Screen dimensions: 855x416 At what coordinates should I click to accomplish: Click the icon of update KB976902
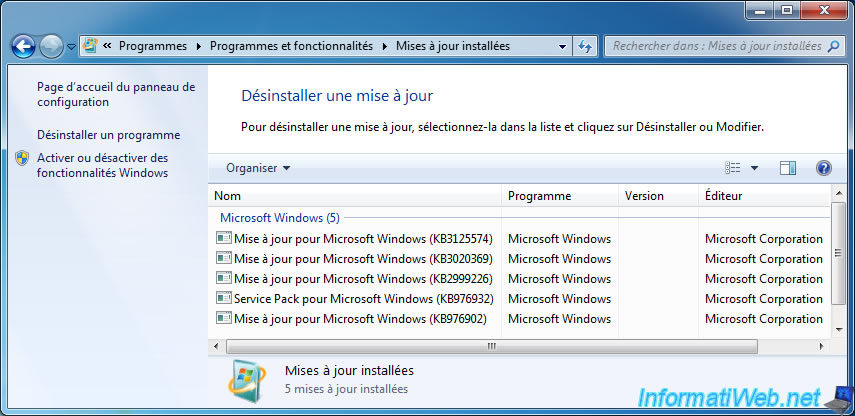coord(224,318)
